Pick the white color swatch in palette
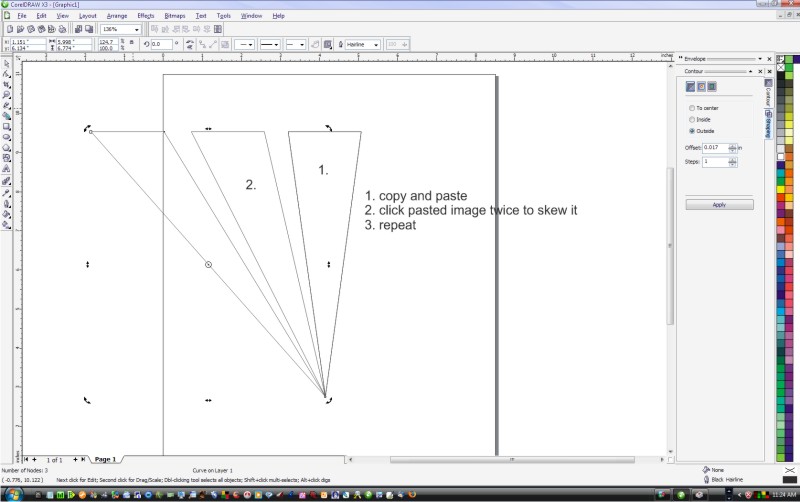 (x=780, y=157)
